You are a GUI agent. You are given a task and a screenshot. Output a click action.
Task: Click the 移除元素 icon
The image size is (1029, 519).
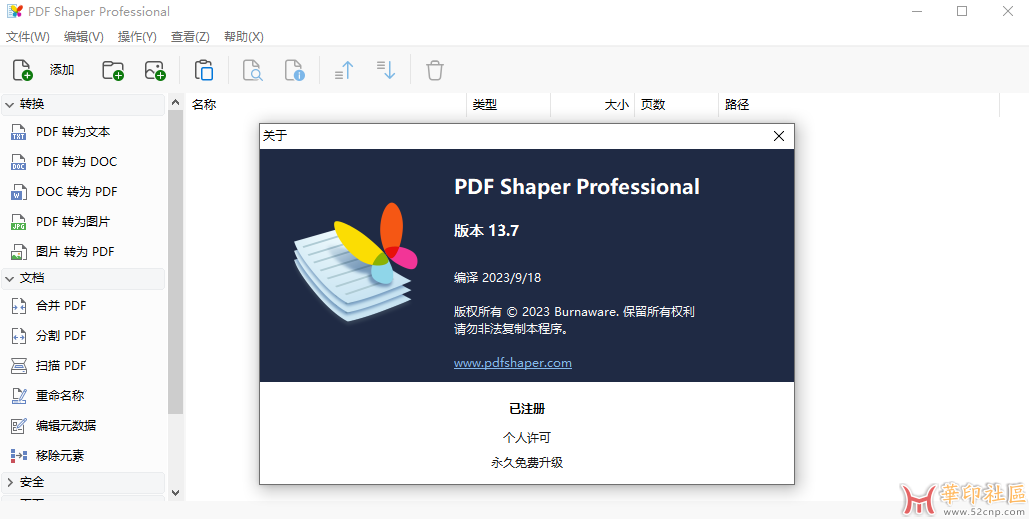point(18,455)
